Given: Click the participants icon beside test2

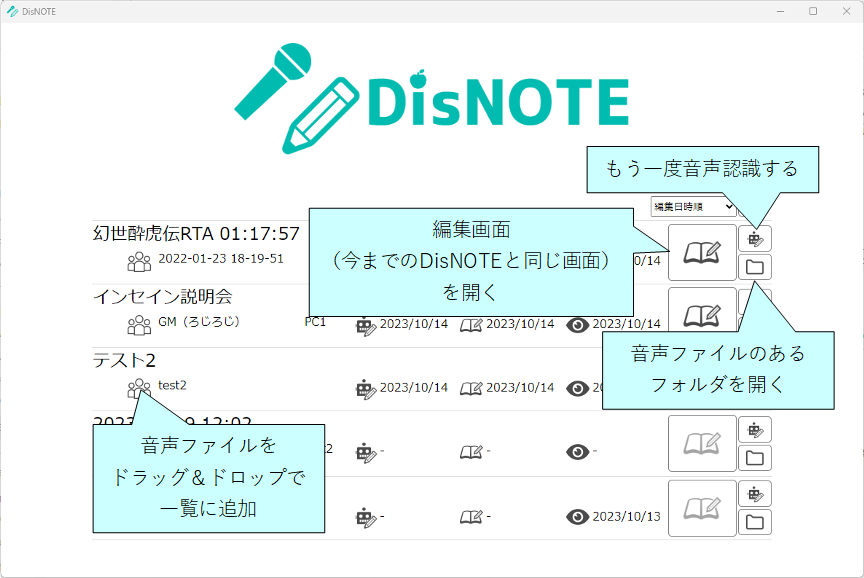Looking at the screenshot, I should click(139, 388).
